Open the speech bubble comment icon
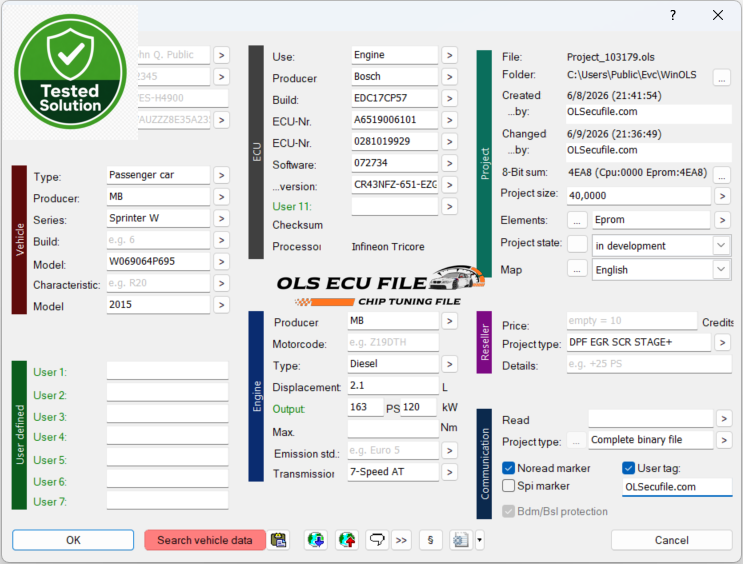The height and width of the screenshot is (564, 743). [377, 540]
